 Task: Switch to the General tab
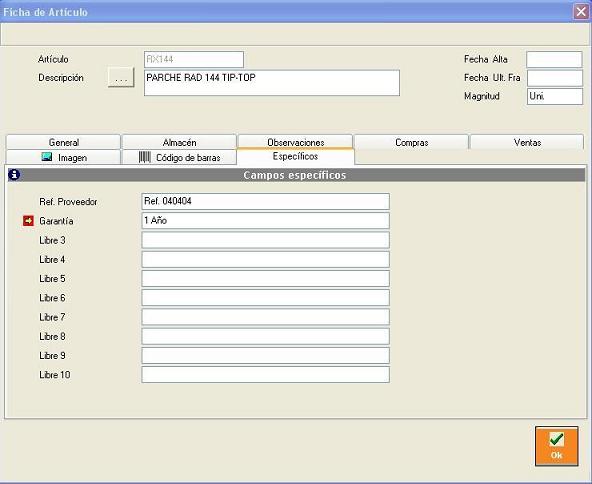pos(63,142)
